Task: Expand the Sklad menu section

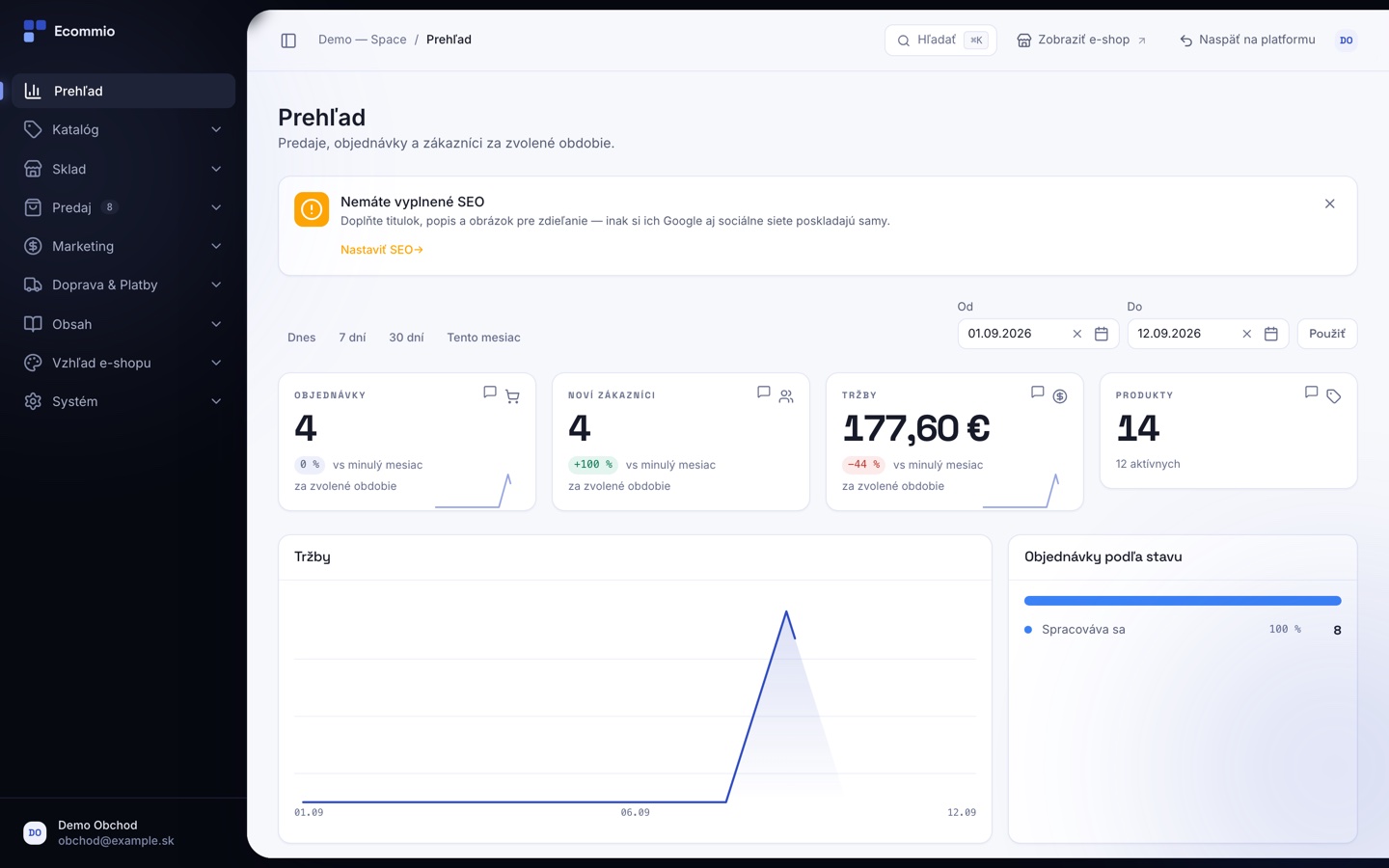Action: pyautogui.click(x=123, y=169)
